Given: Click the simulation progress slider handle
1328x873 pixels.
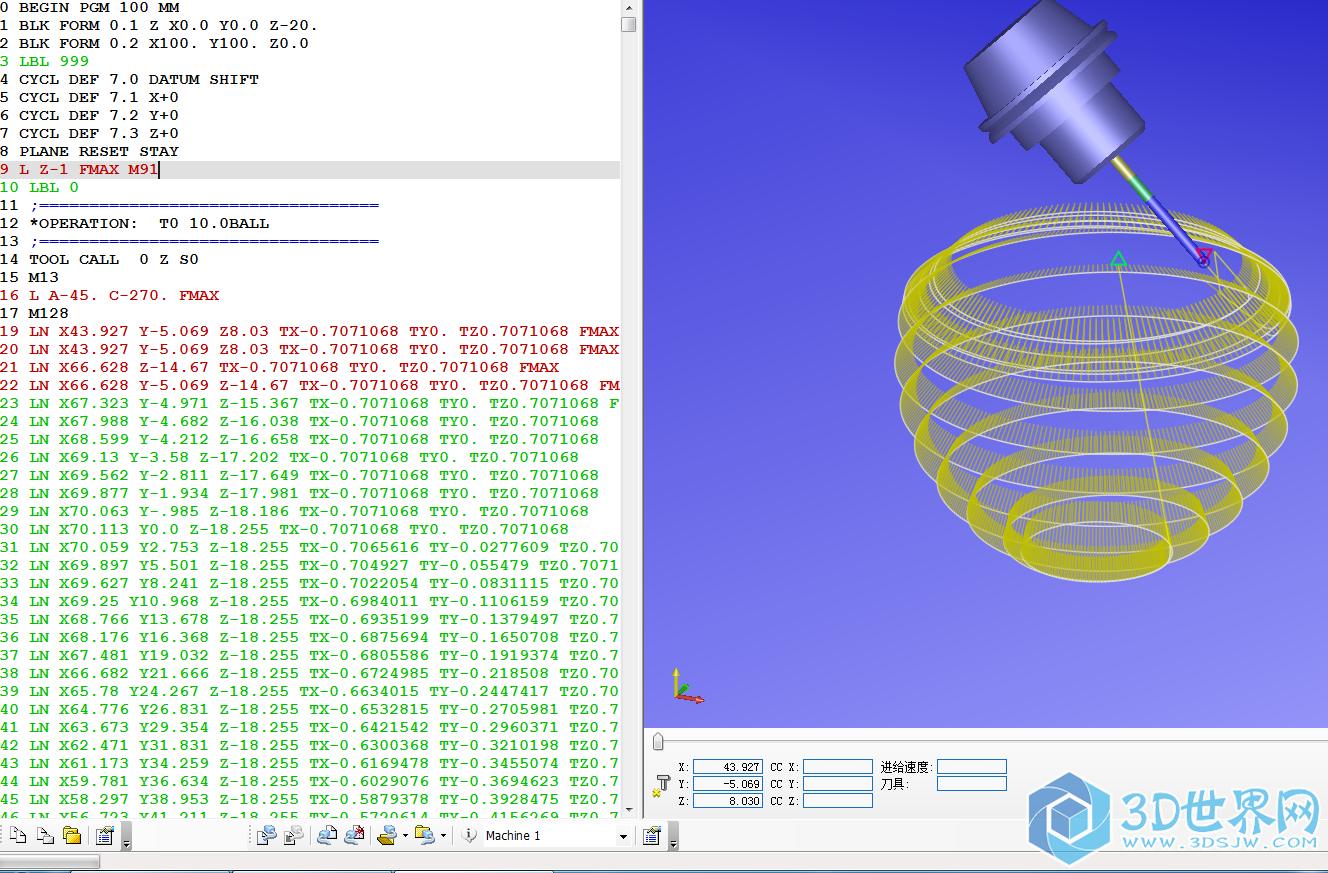Looking at the screenshot, I should point(657,741).
